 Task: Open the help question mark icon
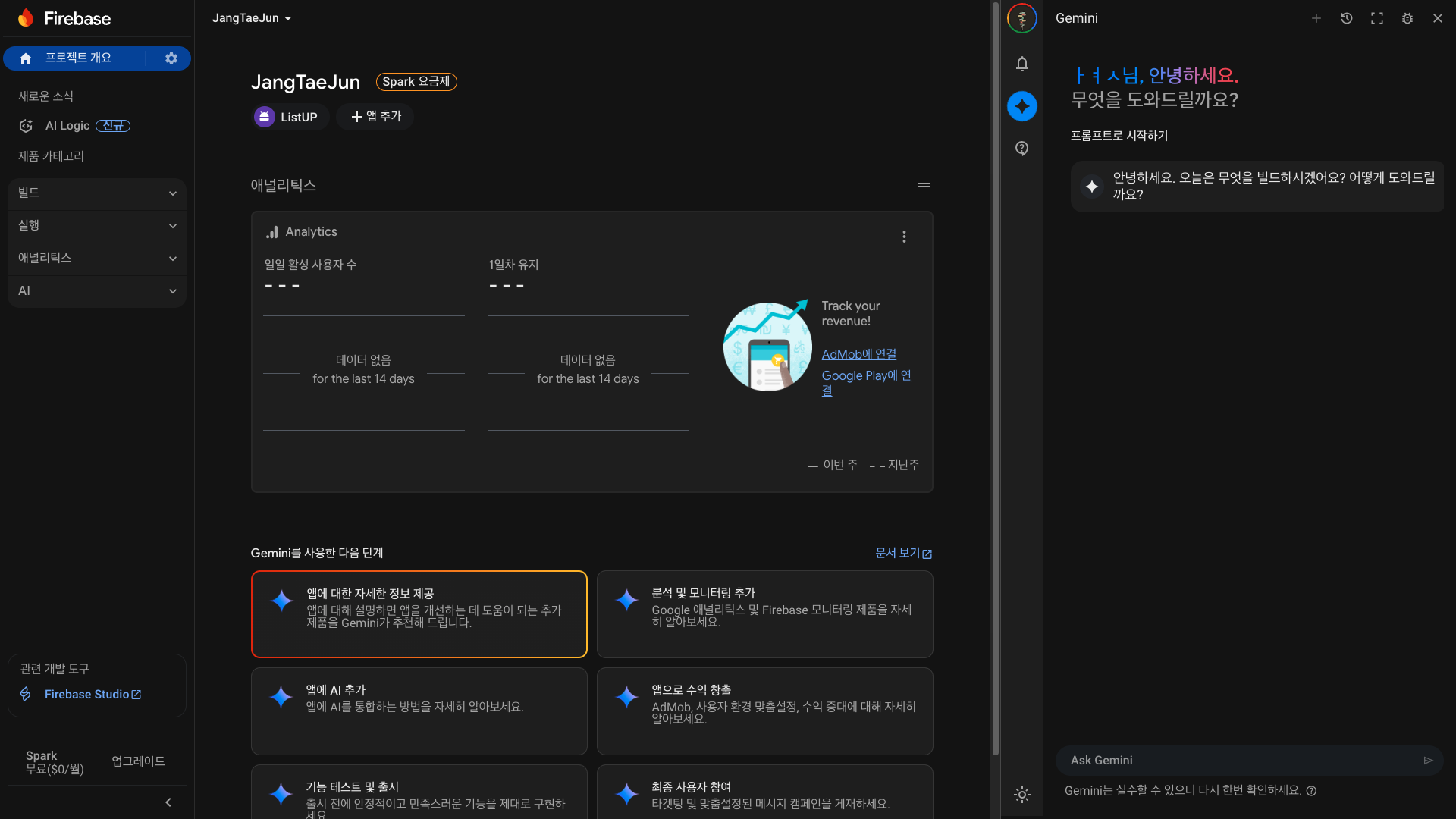[1021, 148]
